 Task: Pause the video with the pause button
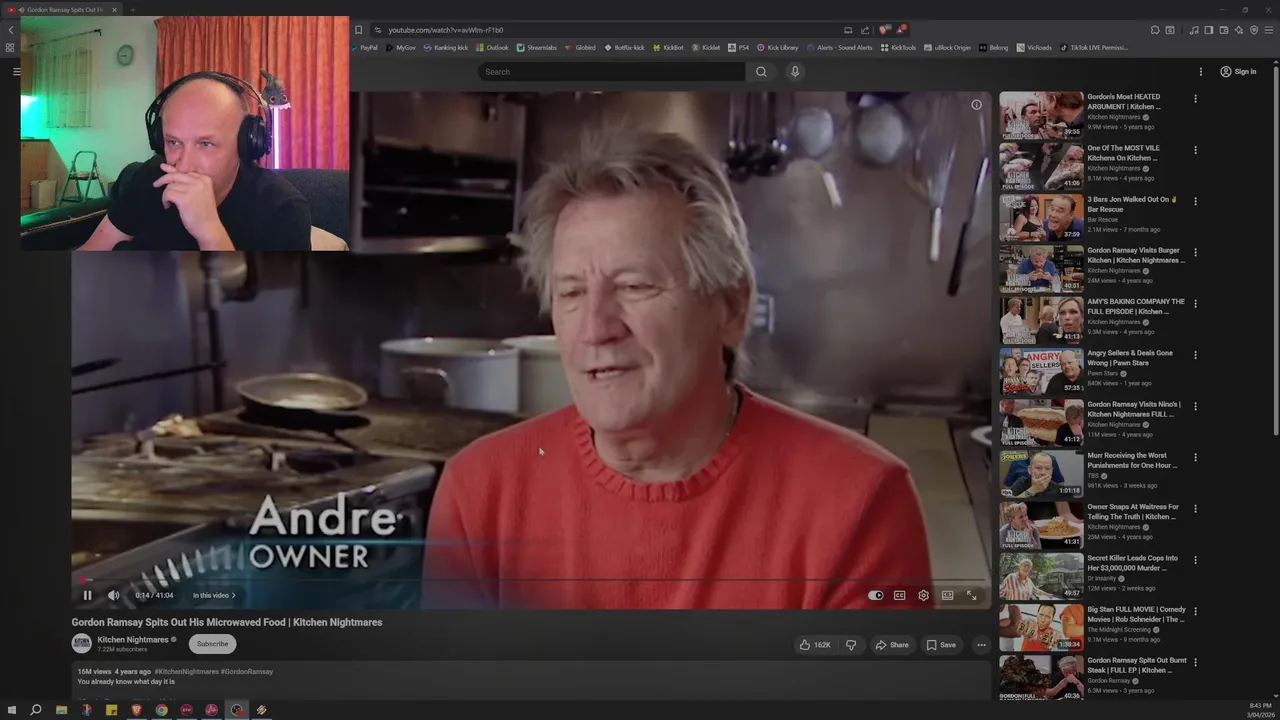[x=87, y=595]
